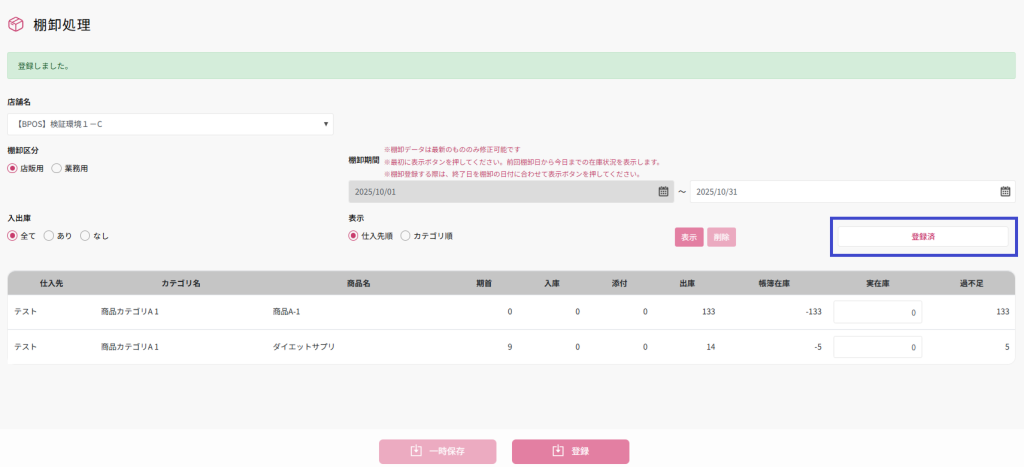Choose あり under 入出庫
Image resolution: width=1024 pixels, height=467 pixels.
point(49,236)
